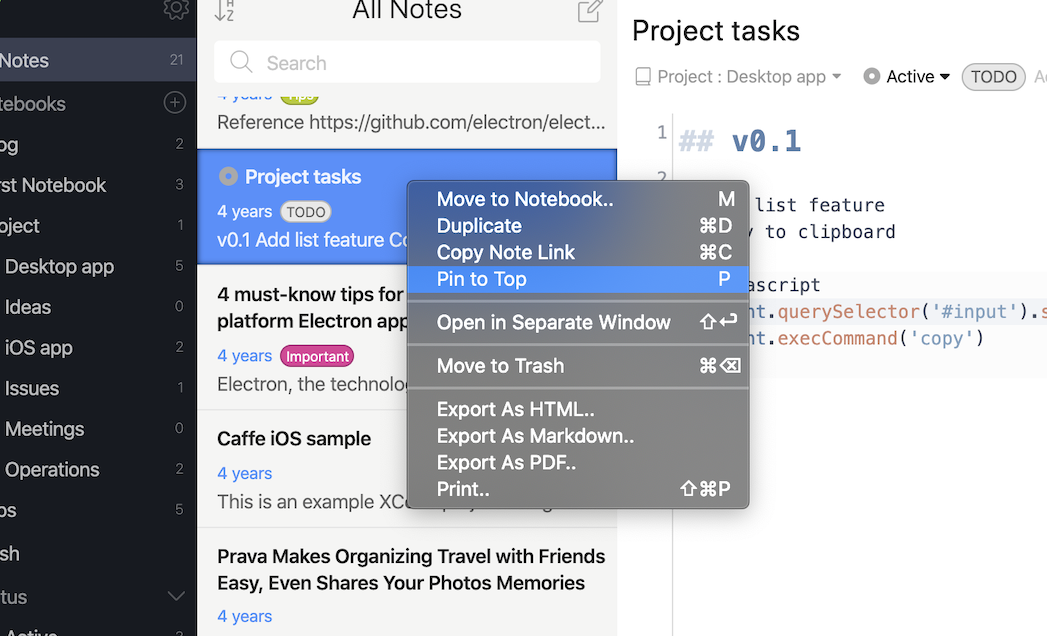
Task: Open the Caffe iOS sample note
Action: (294, 439)
